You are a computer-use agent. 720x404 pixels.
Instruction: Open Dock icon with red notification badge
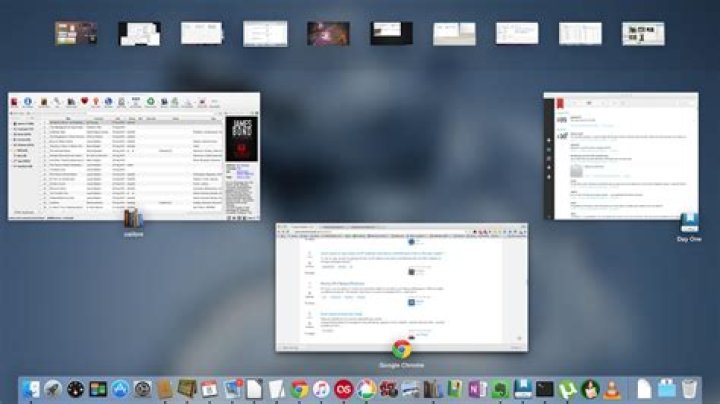233,389
